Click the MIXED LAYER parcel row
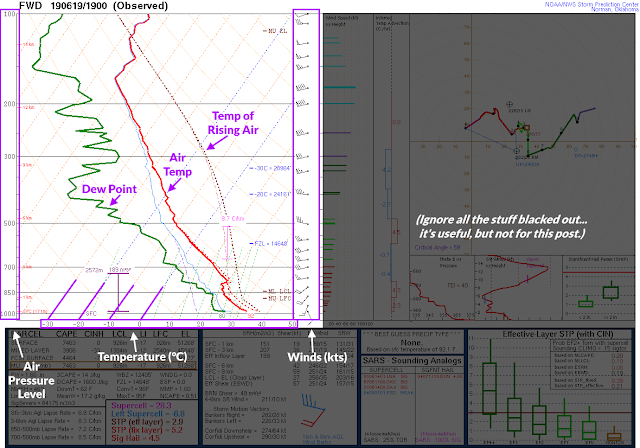This screenshot has width=640, height=448. (x=103, y=350)
